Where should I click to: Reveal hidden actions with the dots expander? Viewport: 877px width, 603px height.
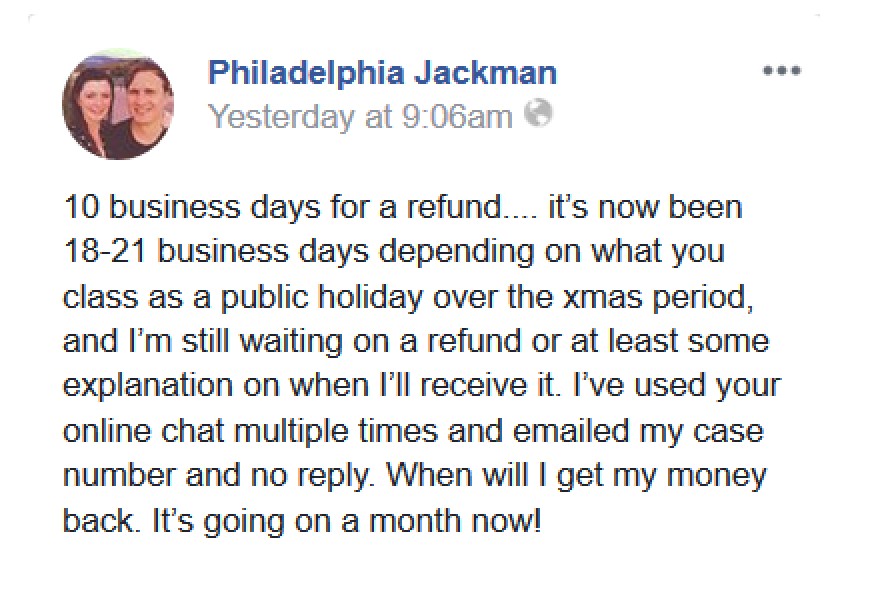click(781, 70)
